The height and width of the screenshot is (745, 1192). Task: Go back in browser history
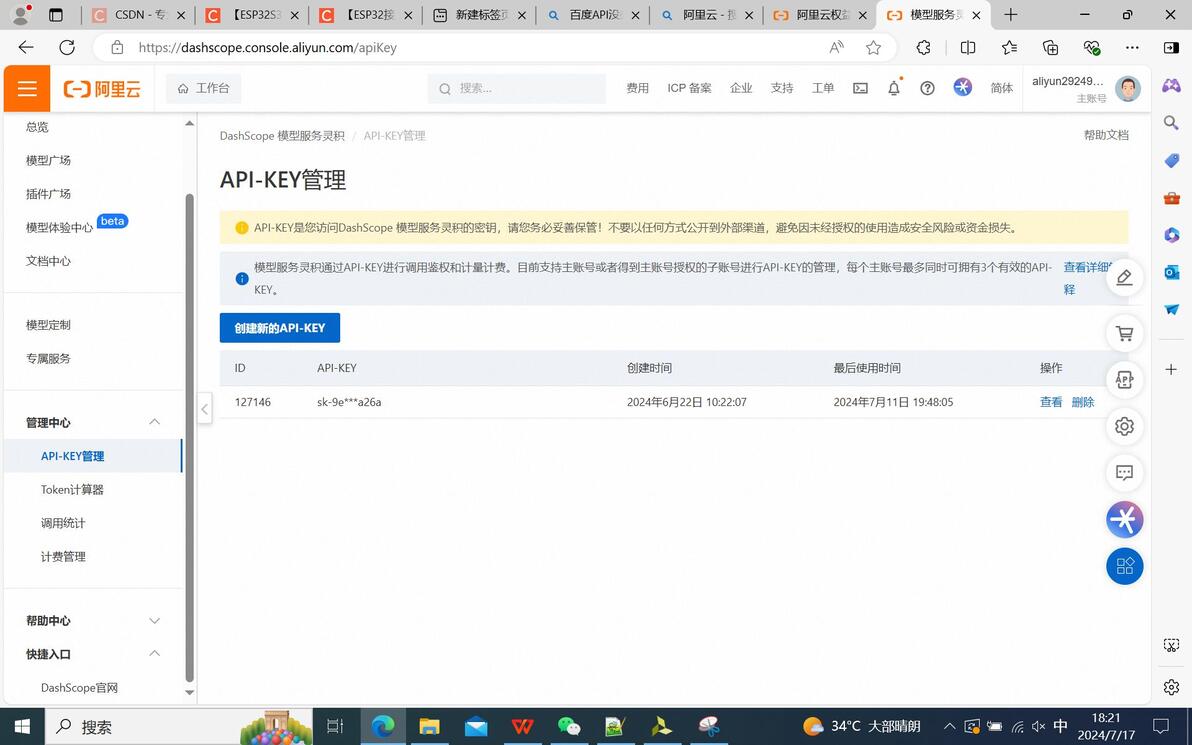(26, 47)
